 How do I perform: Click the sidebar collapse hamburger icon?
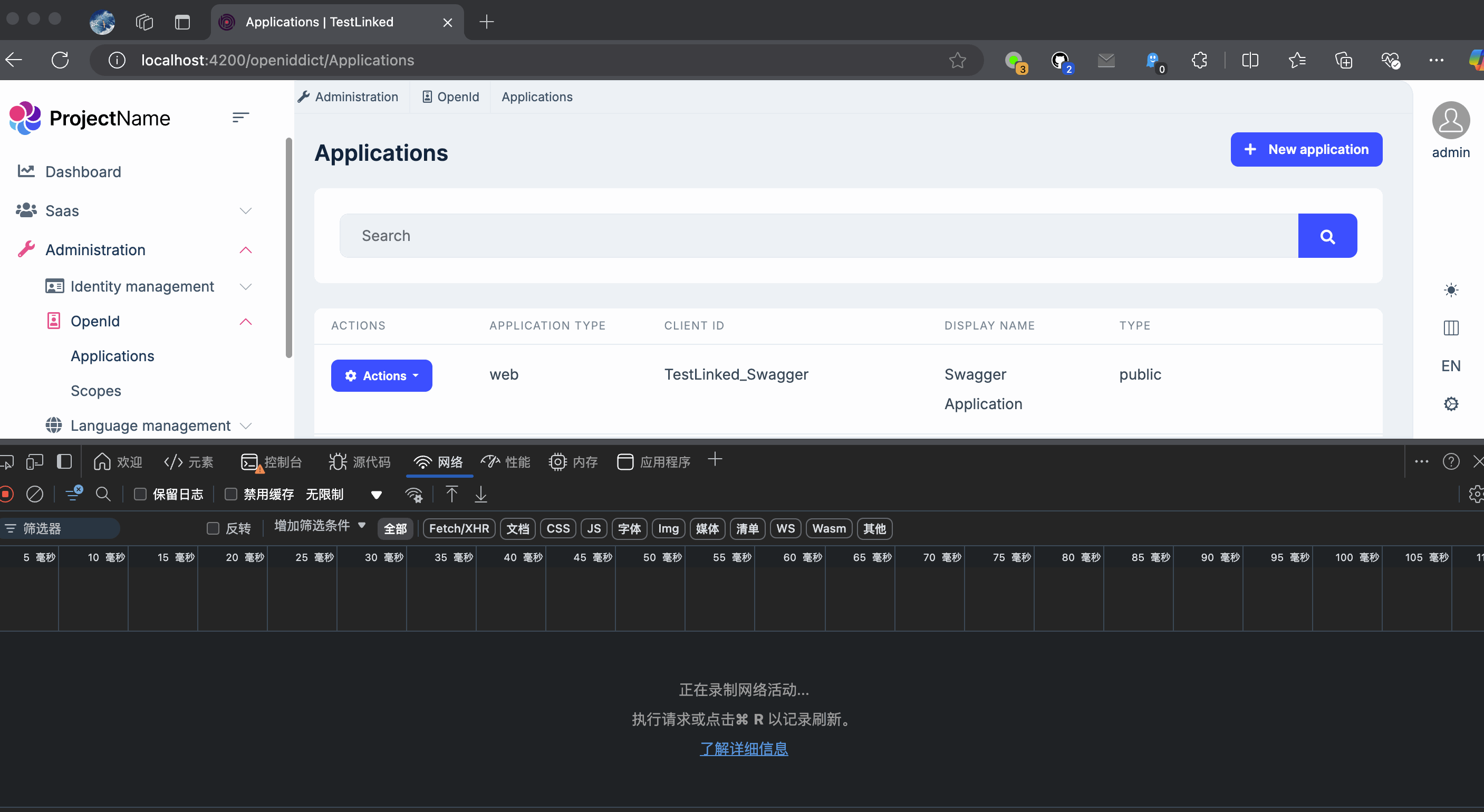[x=240, y=118]
